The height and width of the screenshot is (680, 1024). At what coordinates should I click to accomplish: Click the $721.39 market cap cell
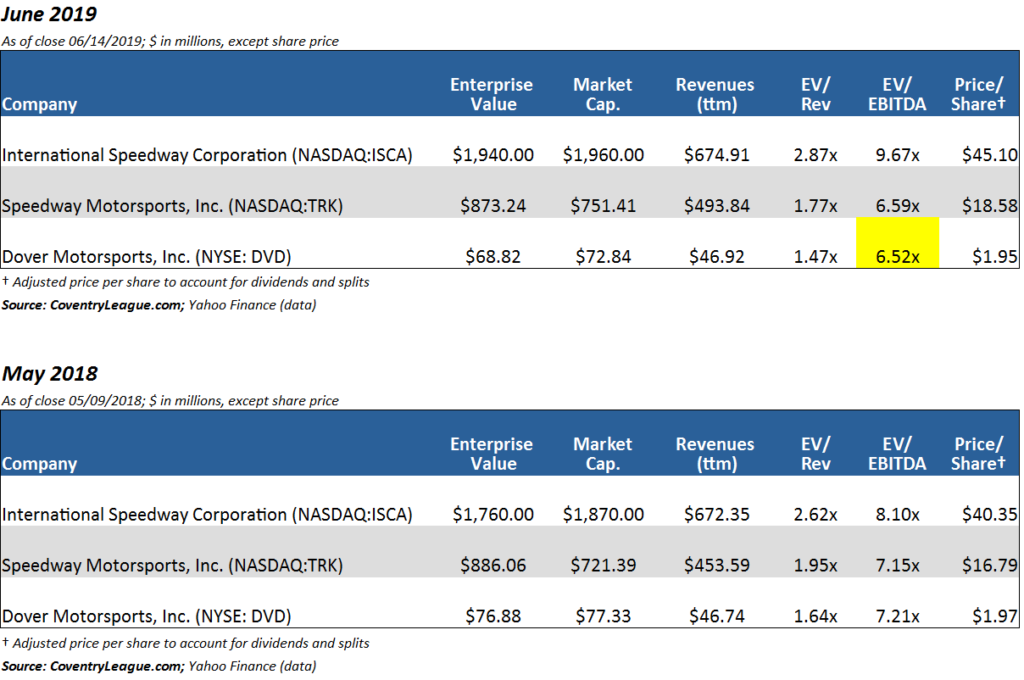point(603,565)
